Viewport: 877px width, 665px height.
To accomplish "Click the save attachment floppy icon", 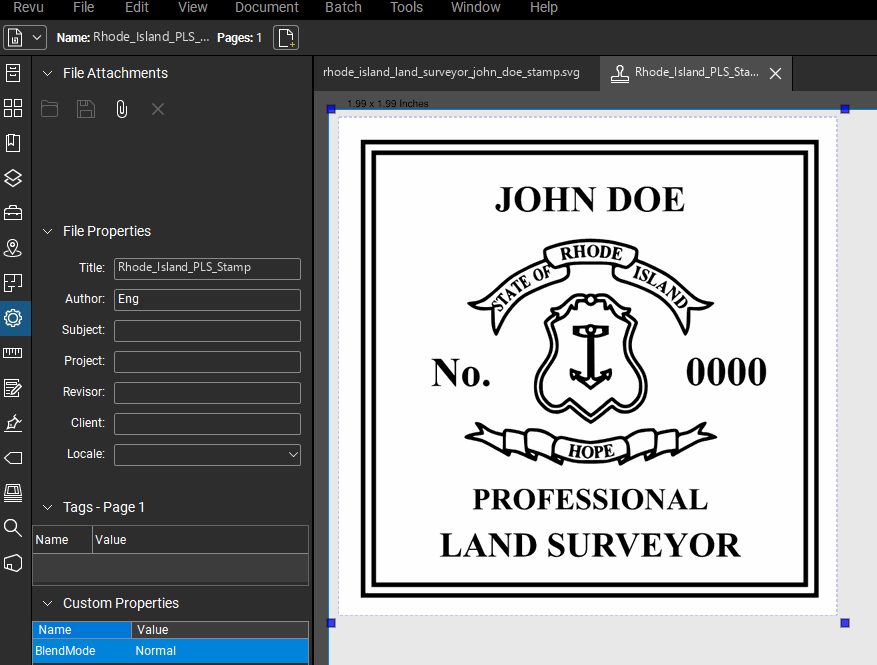I will tap(86, 109).
